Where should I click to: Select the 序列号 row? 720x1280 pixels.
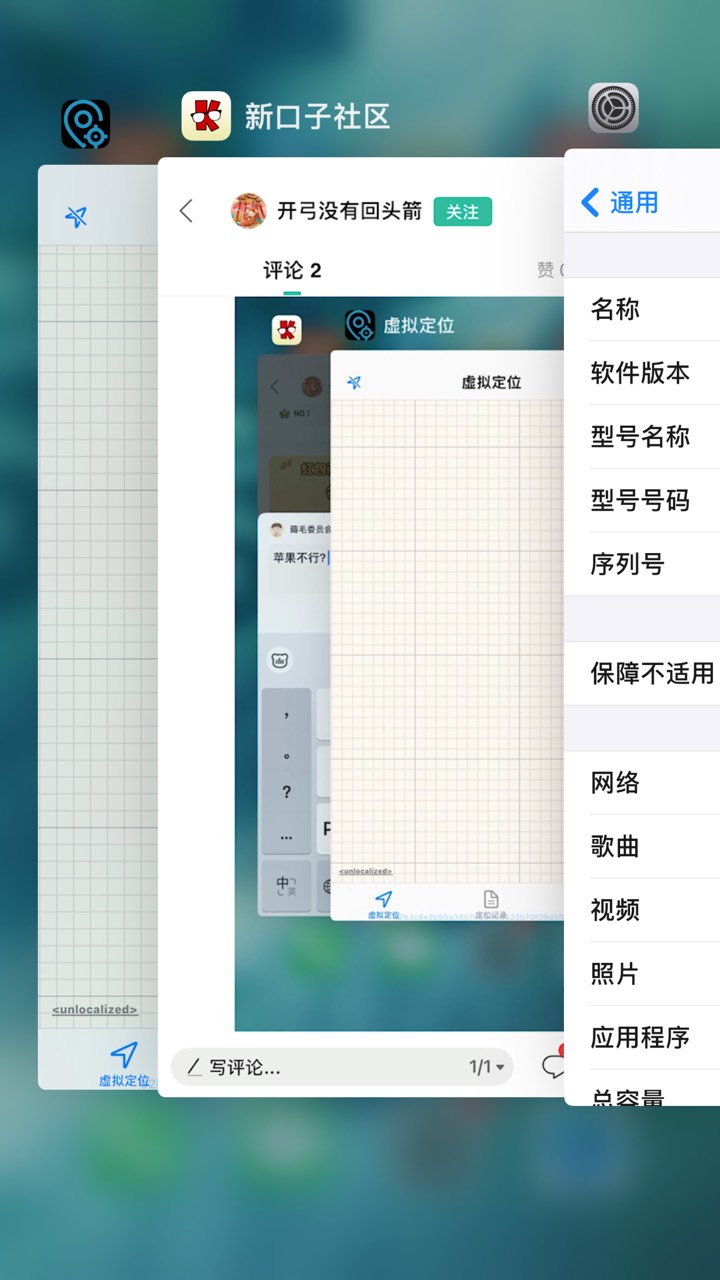click(x=642, y=564)
